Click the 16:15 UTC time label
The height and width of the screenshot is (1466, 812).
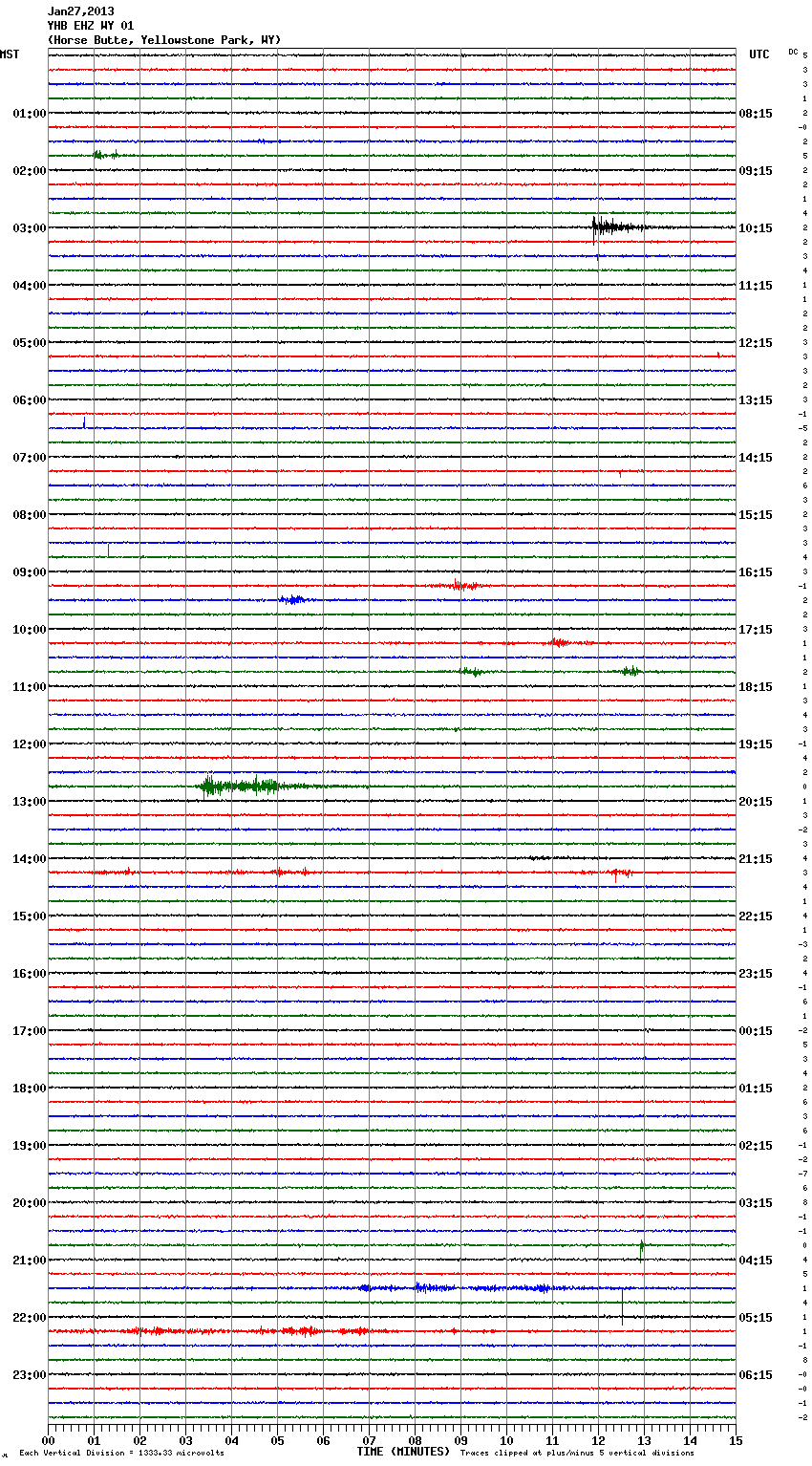tap(756, 572)
